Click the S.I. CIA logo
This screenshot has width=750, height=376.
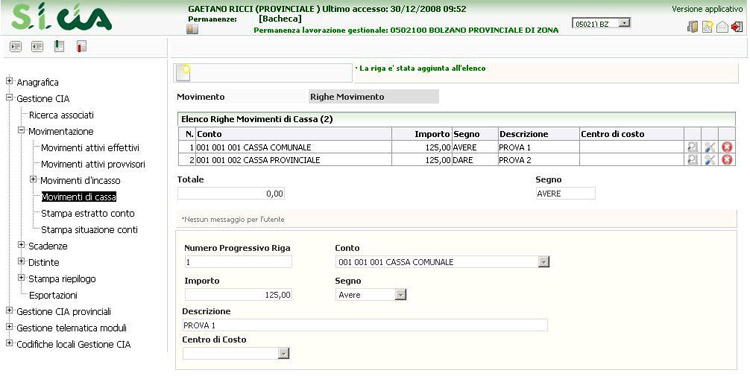[x=61, y=17]
